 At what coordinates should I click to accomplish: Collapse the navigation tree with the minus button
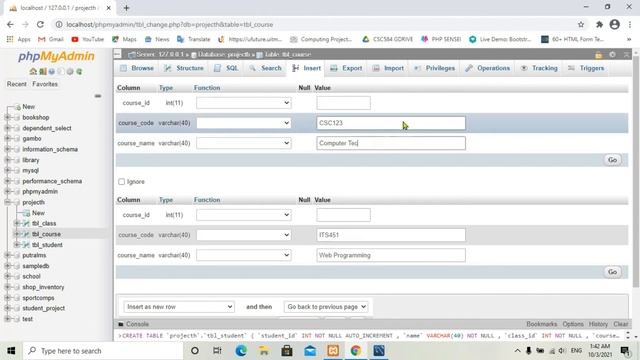coord(98,96)
